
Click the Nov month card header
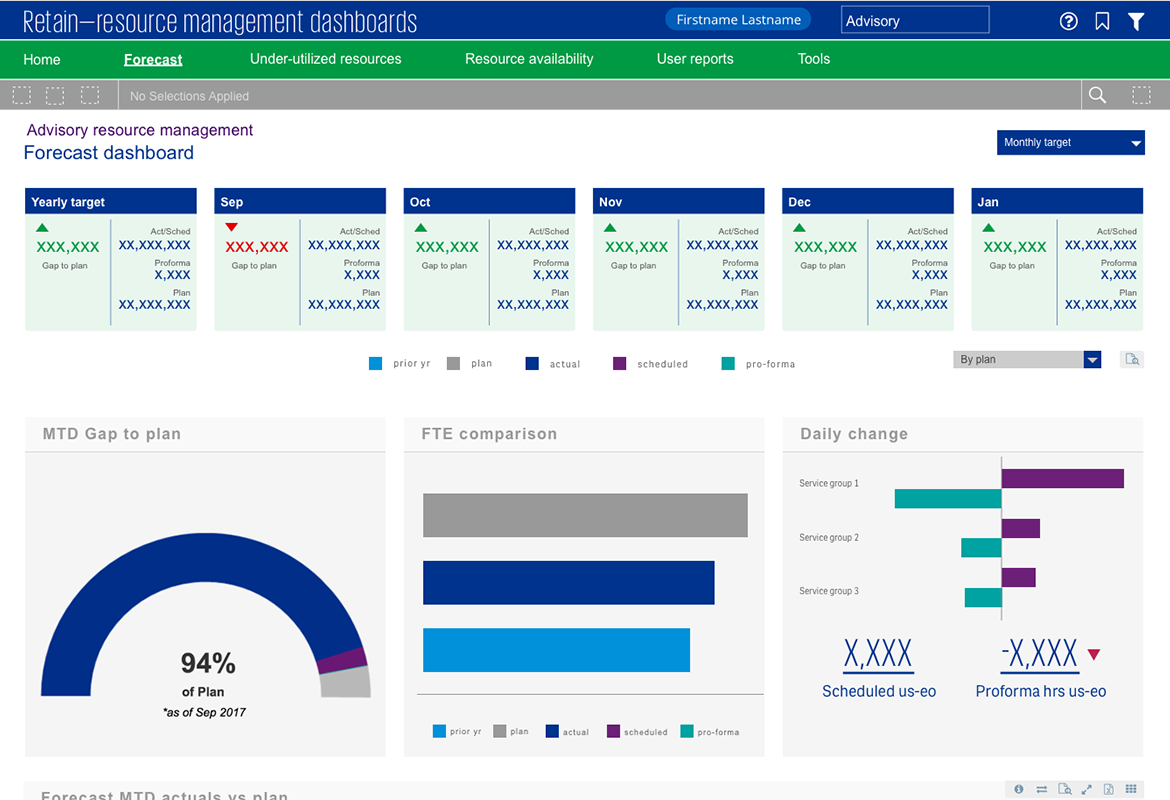[678, 201]
